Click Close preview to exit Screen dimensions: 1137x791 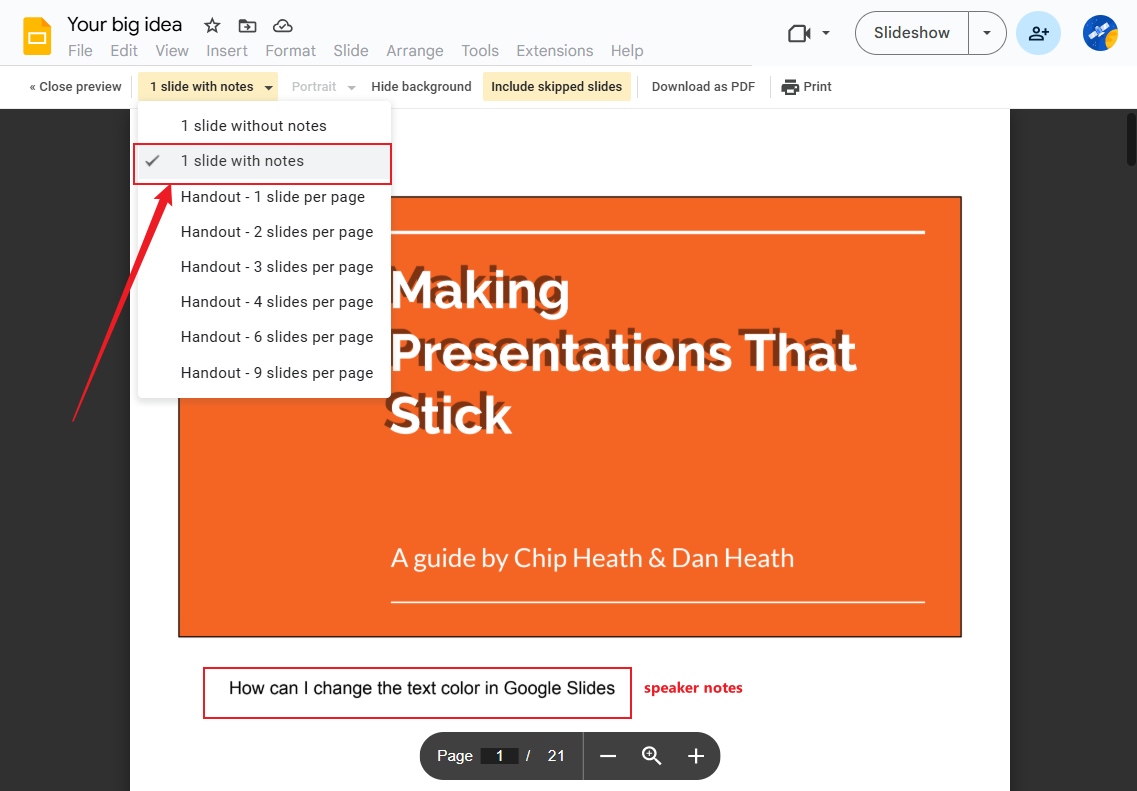(74, 86)
